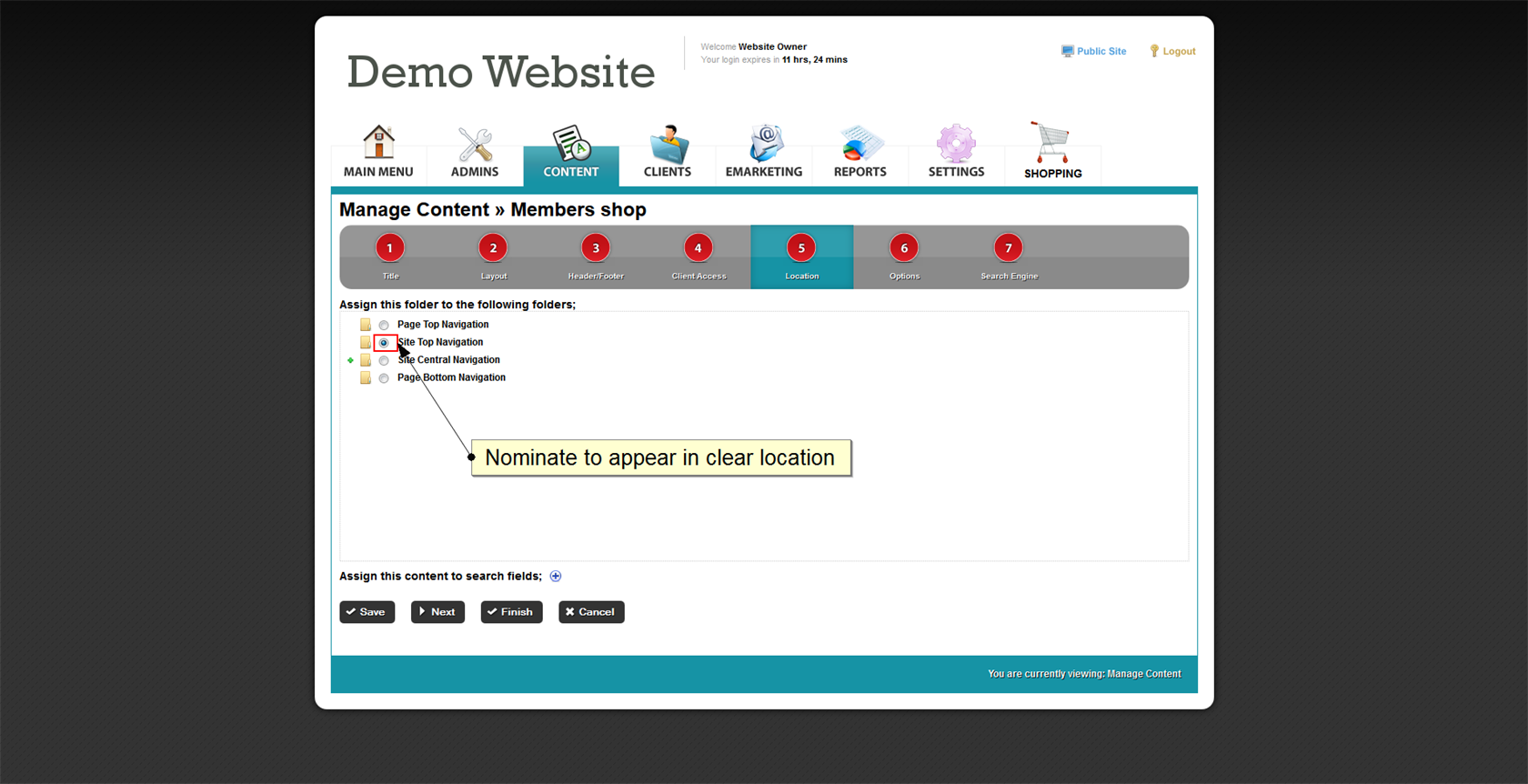Select the Page Bottom Navigation radio button
Image resolution: width=1528 pixels, height=784 pixels.
click(x=384, y=378)
